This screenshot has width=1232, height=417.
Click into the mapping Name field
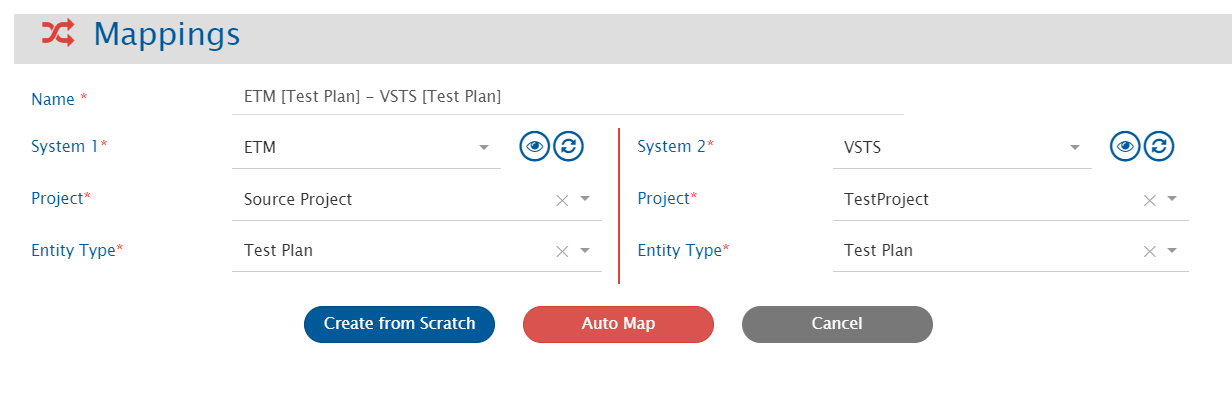click(x=566, y=97)
